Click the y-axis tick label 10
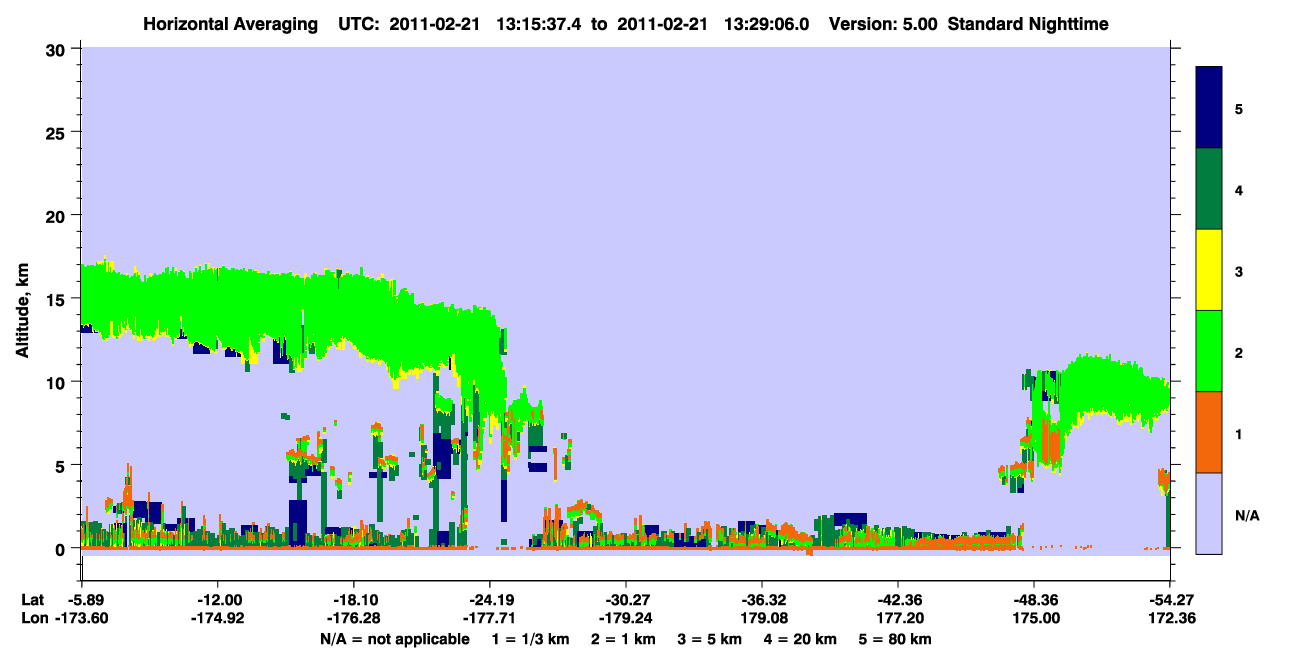 (58, 382)
